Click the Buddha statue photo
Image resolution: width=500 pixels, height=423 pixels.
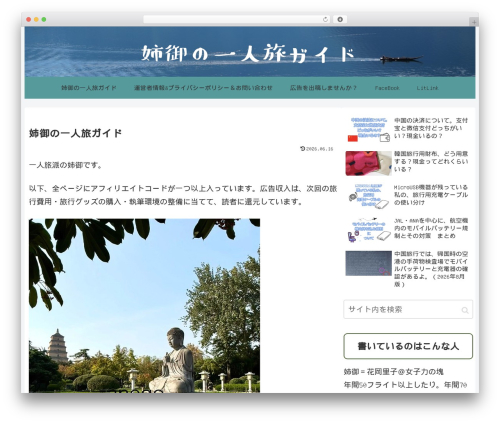click(x=144, y=305)
